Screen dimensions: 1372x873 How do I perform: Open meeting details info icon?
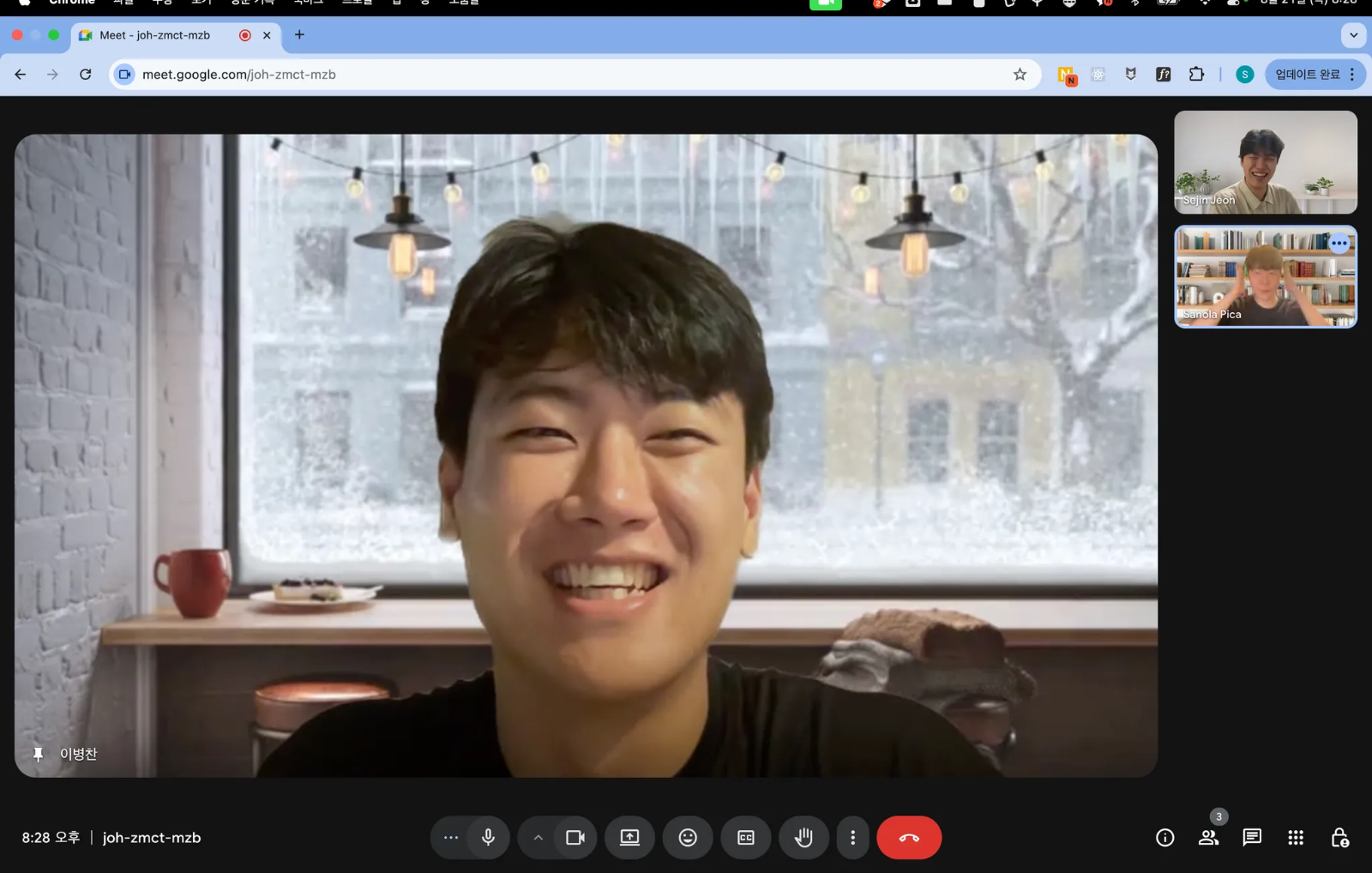(1164, 838)
